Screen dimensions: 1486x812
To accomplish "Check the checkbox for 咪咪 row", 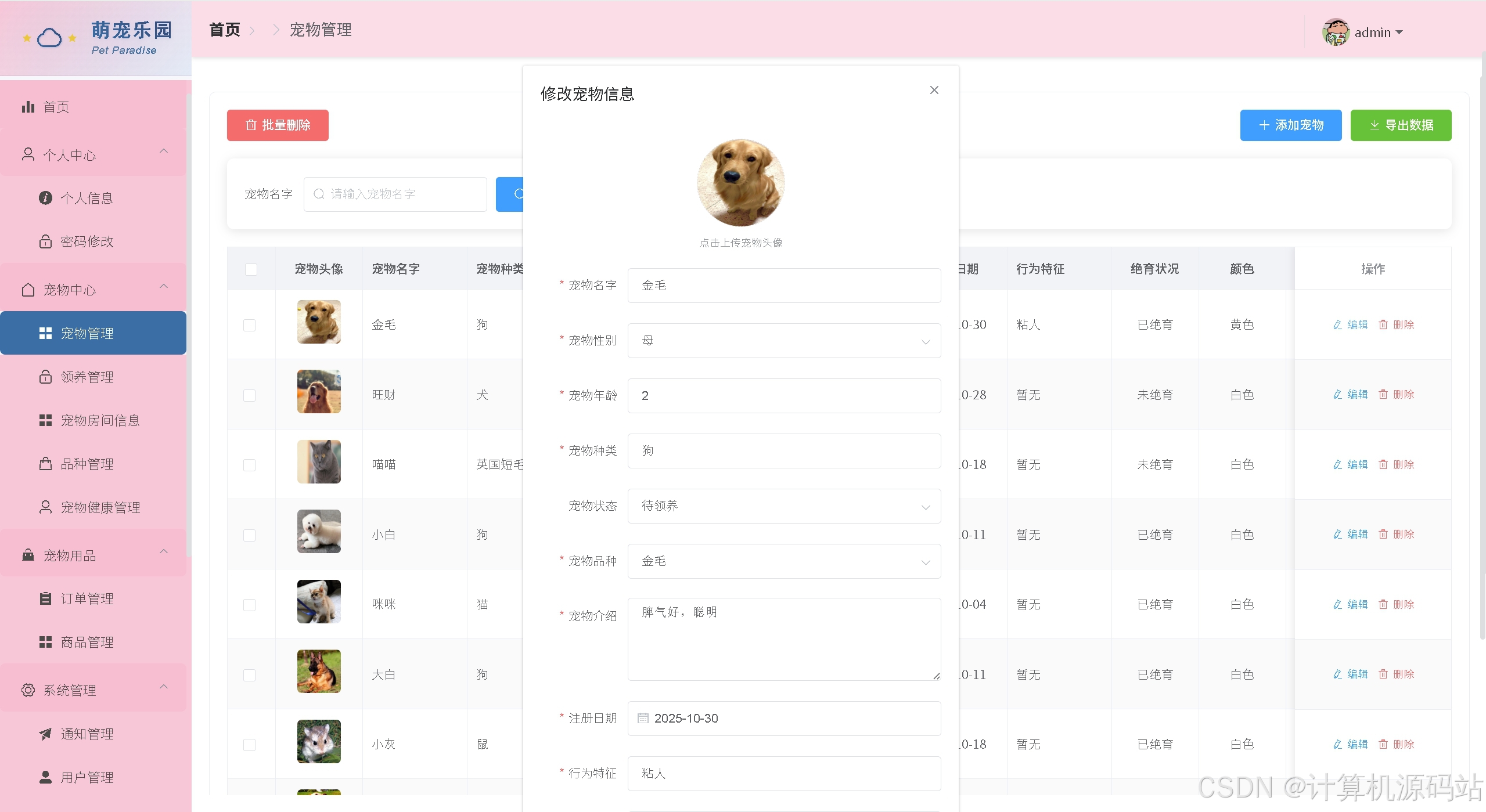I will [x=250, y=605].
